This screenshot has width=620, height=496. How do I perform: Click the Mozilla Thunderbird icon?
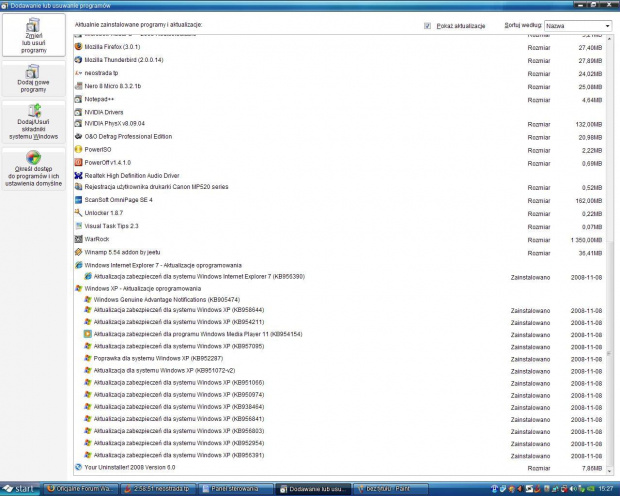coord(78,60)
